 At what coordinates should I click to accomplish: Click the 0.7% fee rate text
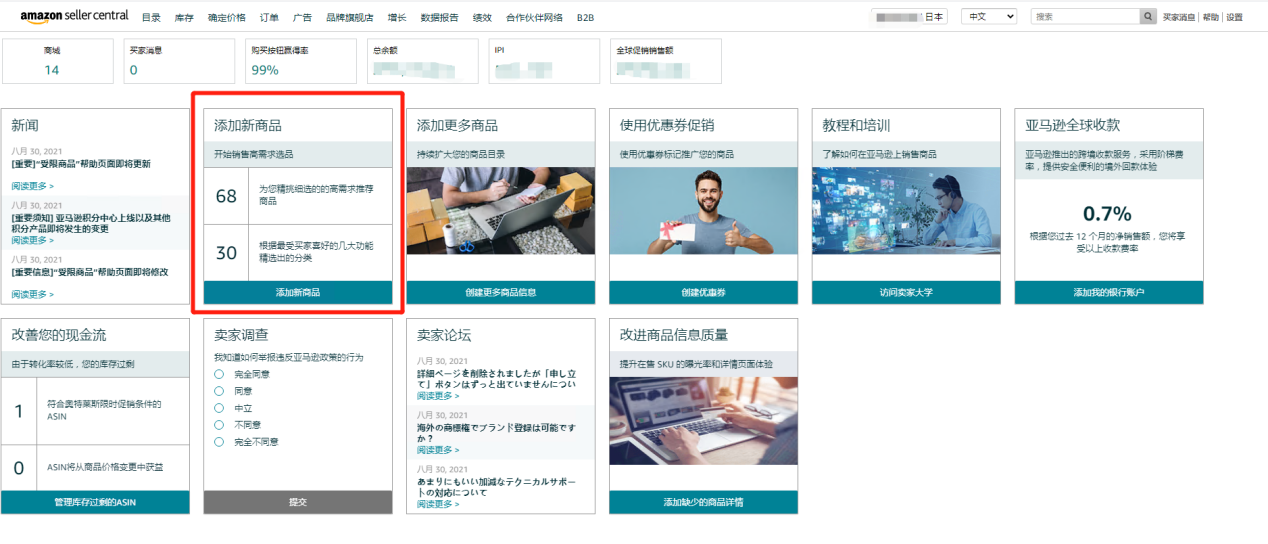click(x=1107, y=213)
